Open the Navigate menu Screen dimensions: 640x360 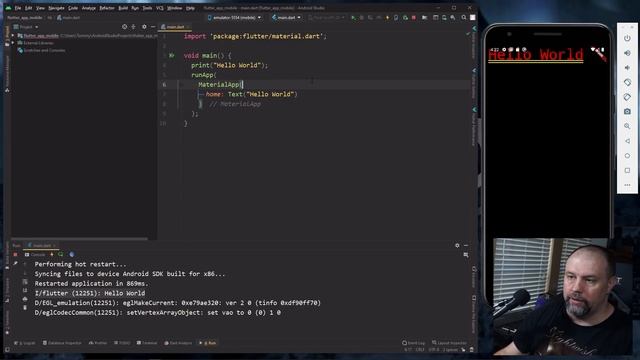tap(56, 8)
